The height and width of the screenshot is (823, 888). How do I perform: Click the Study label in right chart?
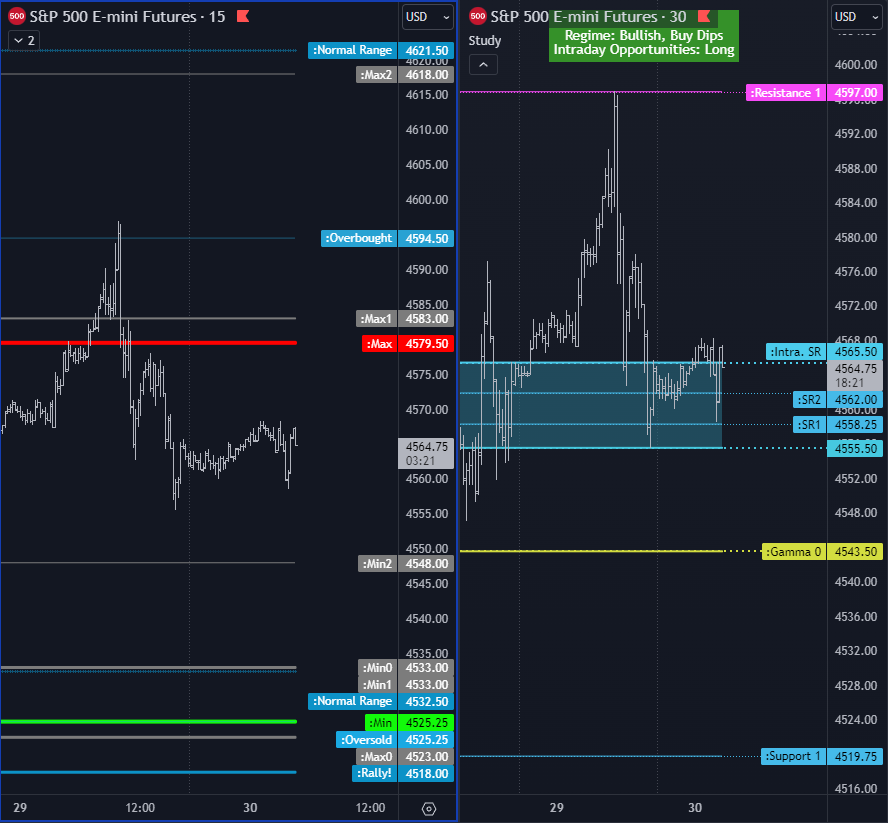click(485, 40)
